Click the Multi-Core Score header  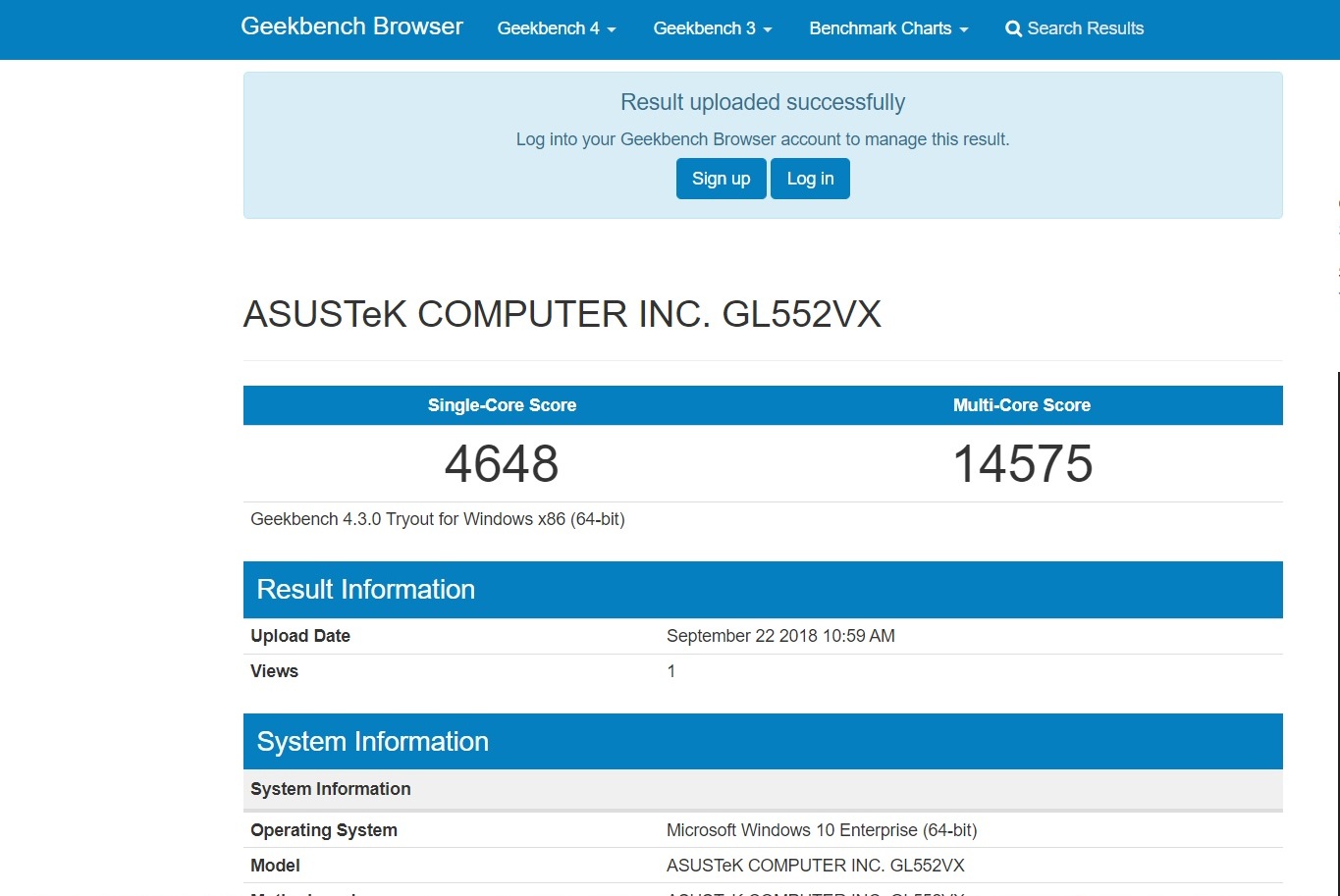click(x=1022, y=405)
